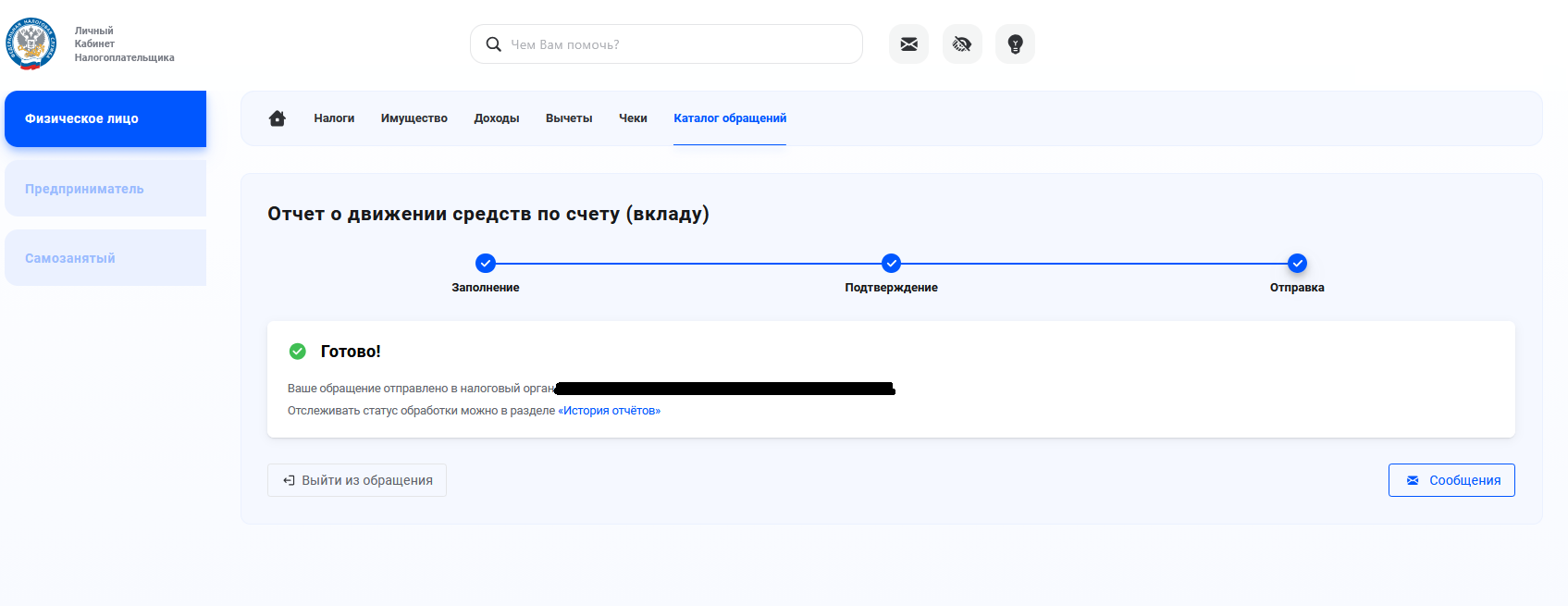Open the «История отчётов» link
1568x606 pixels.
click(x=609, y=411)
